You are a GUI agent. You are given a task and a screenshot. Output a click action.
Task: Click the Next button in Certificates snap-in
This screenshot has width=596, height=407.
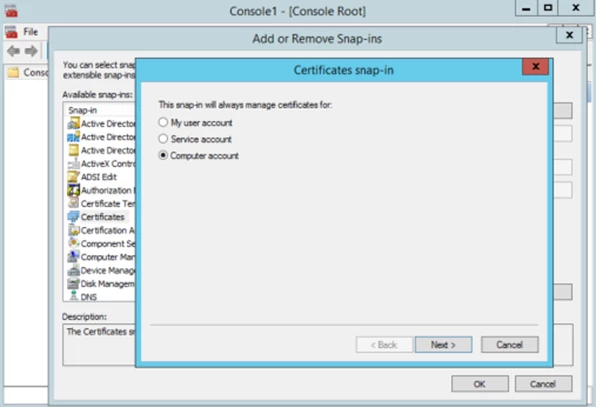coord(443,345)
